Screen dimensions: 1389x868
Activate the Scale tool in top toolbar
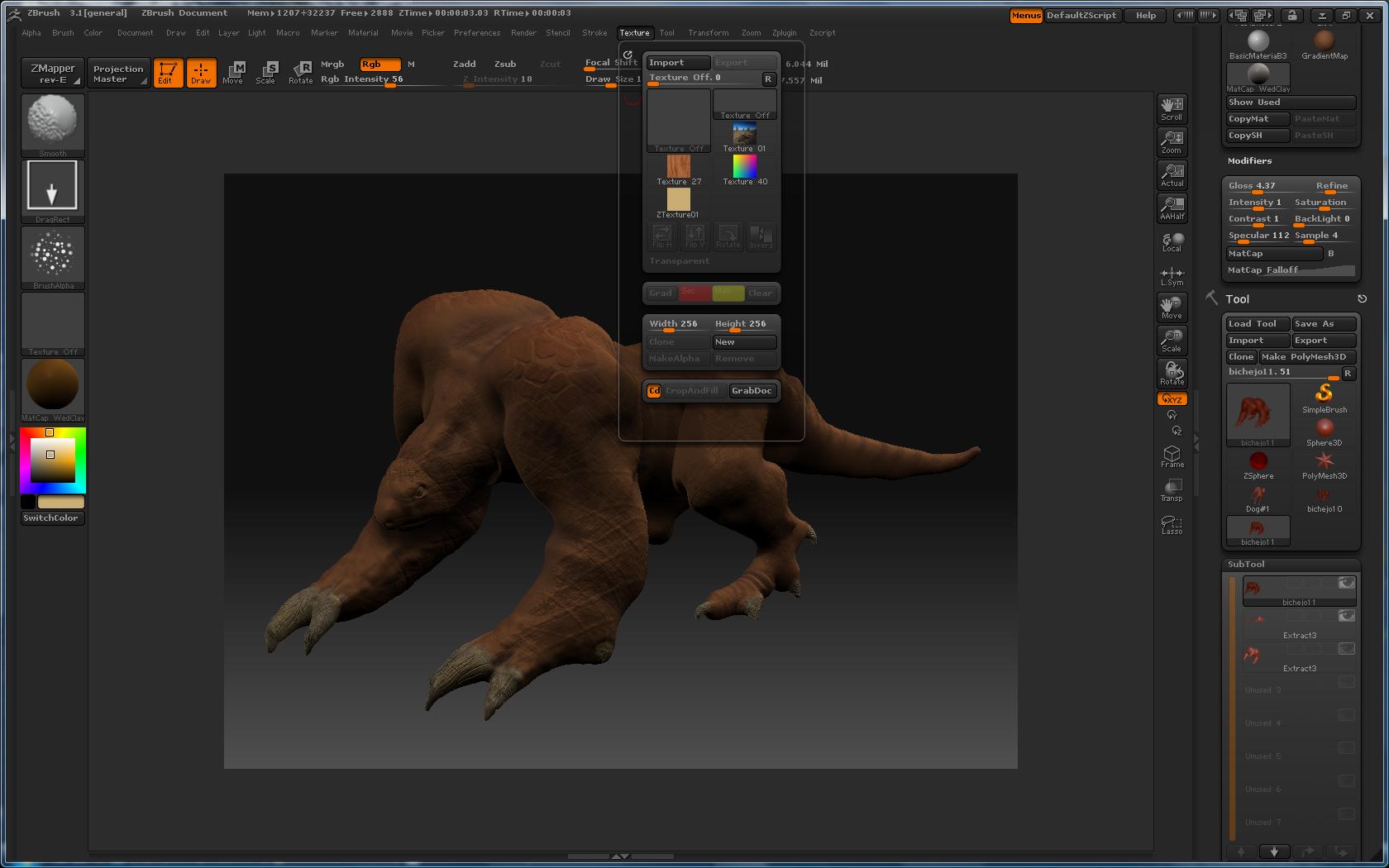click(265, 72)
